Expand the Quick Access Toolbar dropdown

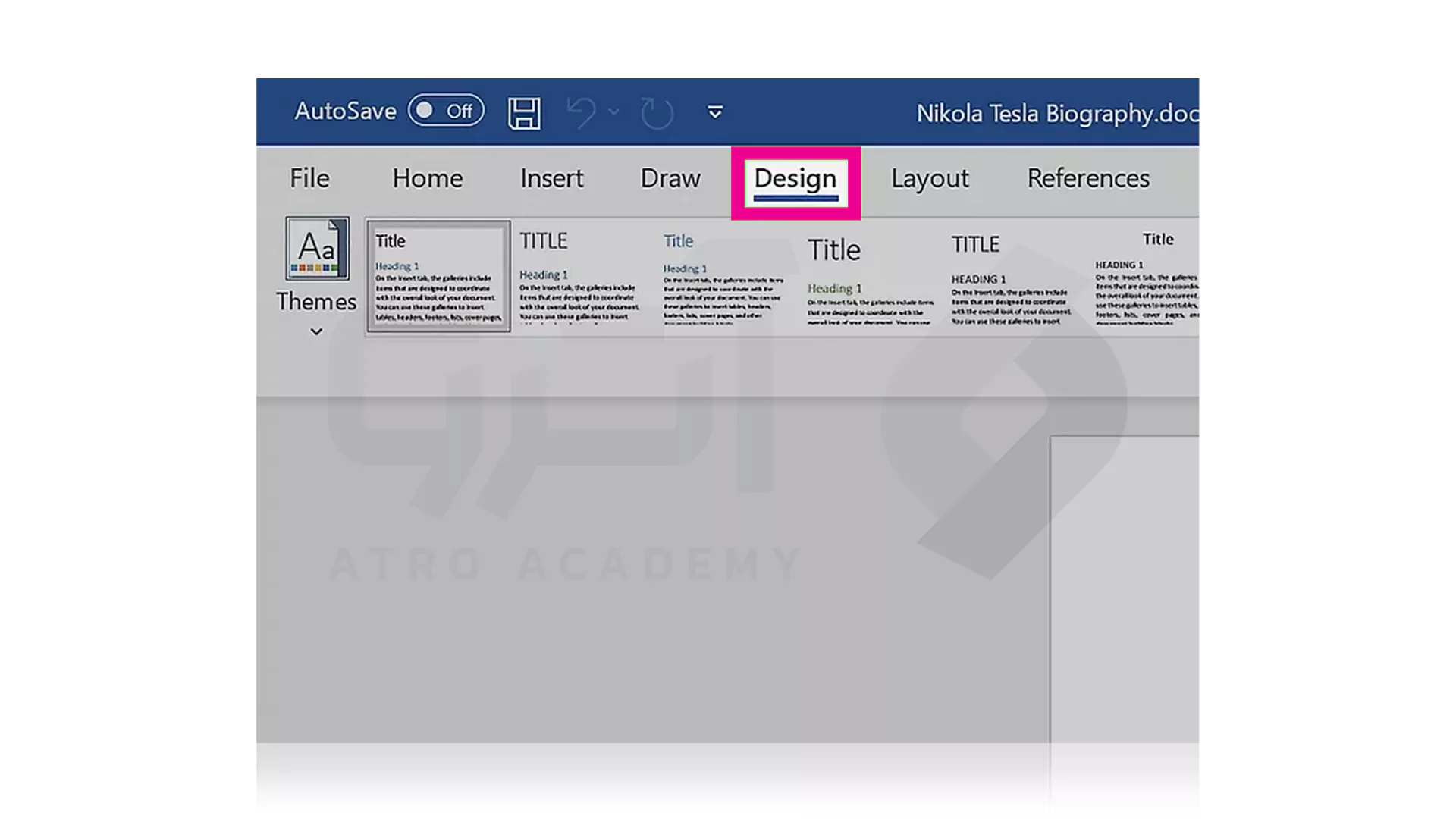[x=716, y=111]
